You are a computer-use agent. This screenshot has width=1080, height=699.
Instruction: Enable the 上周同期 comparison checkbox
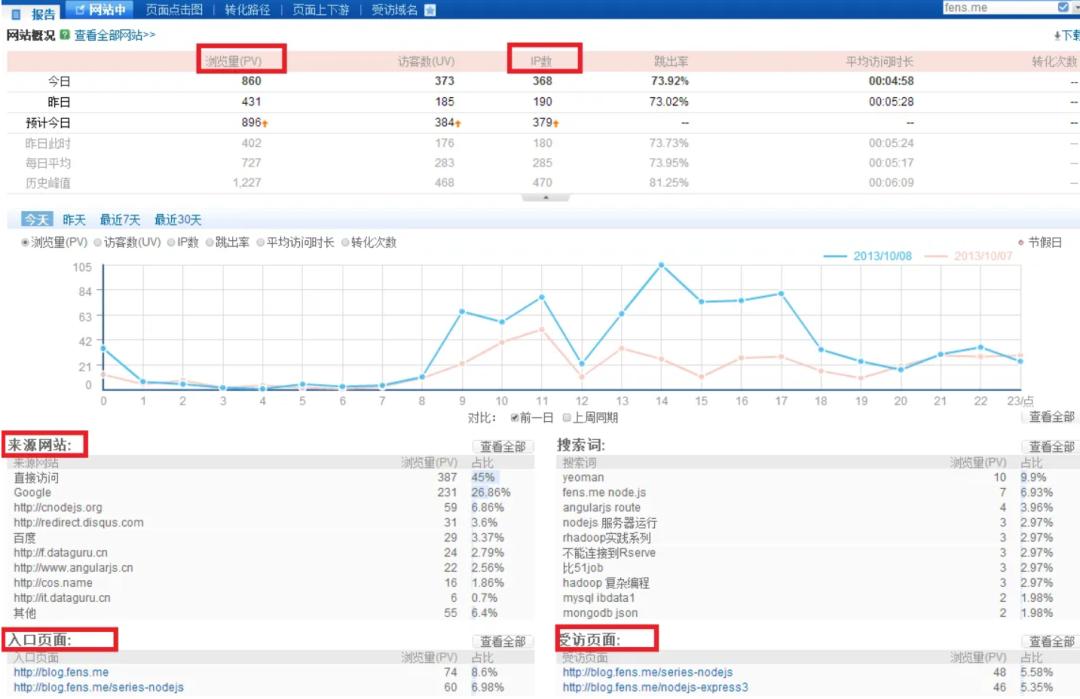point(567,417)
